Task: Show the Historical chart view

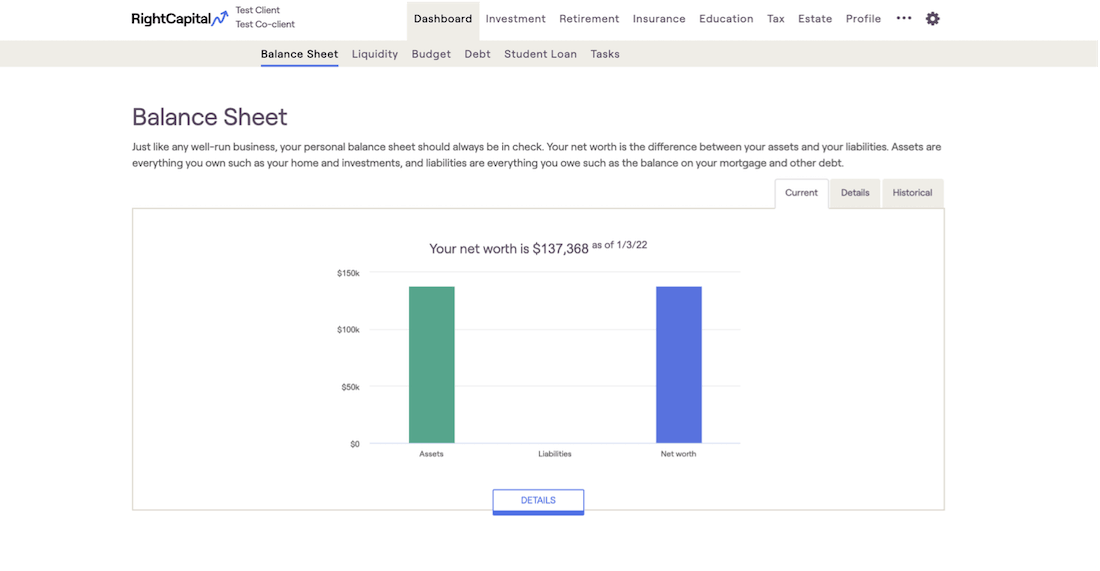Action: click(x=912, y=193)
